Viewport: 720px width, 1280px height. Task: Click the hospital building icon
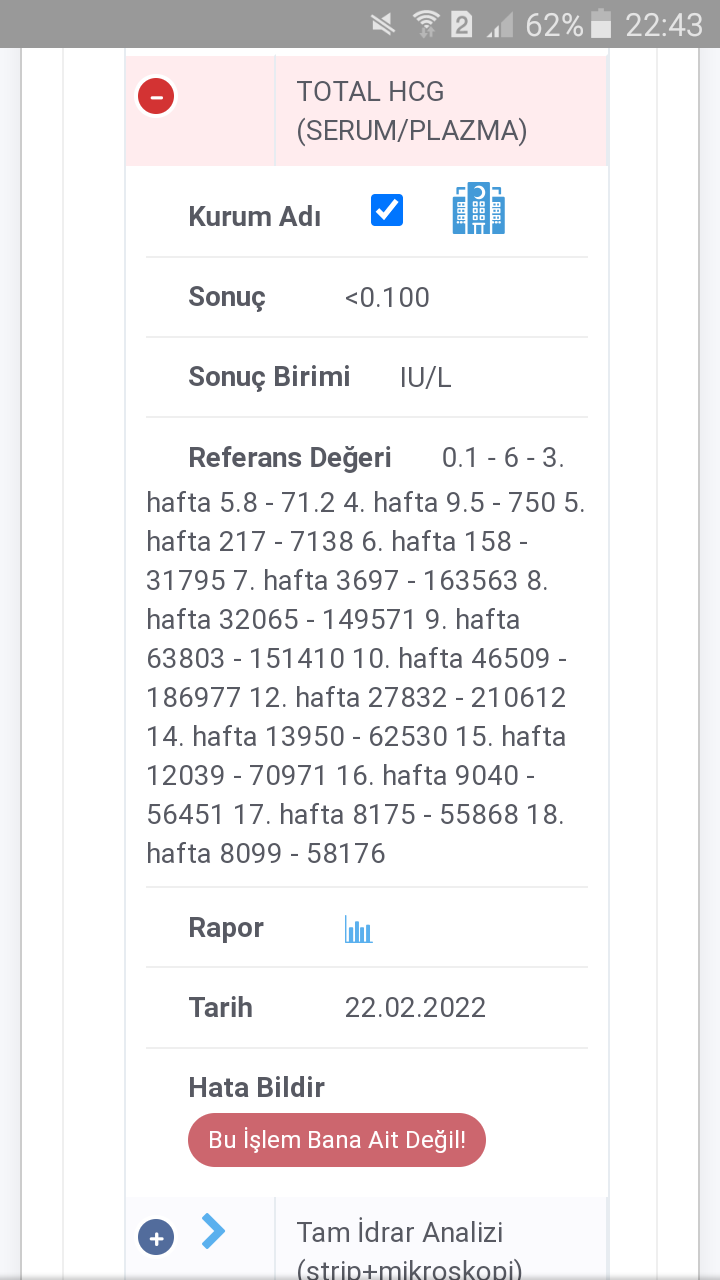click(x=479, y=209)
